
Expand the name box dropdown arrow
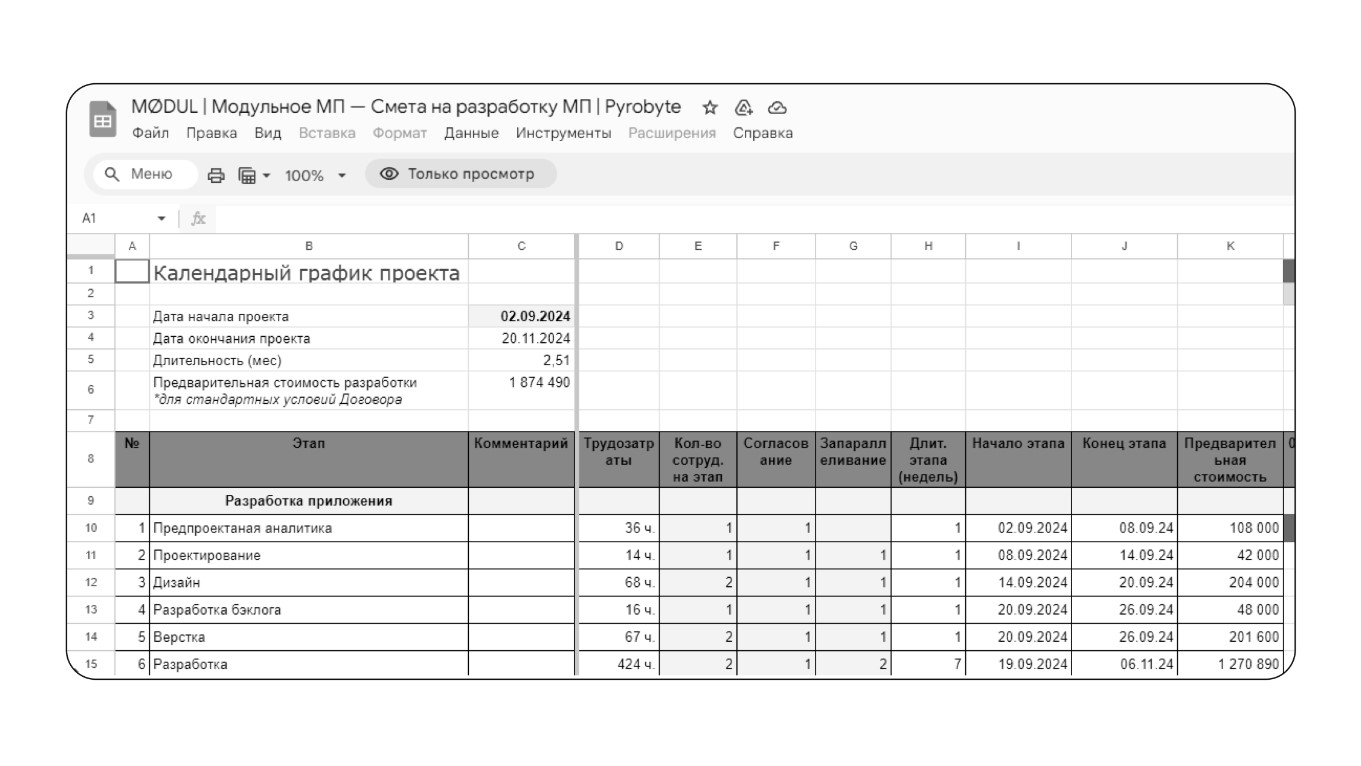click(x=162, y=218)
